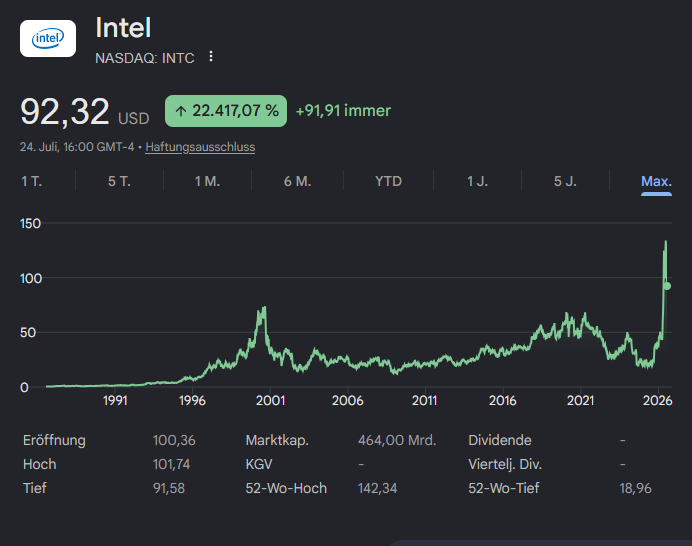Click the 2001 x-axis year label
The width and height of the screenshot is (692, 546).
[270, 400]
